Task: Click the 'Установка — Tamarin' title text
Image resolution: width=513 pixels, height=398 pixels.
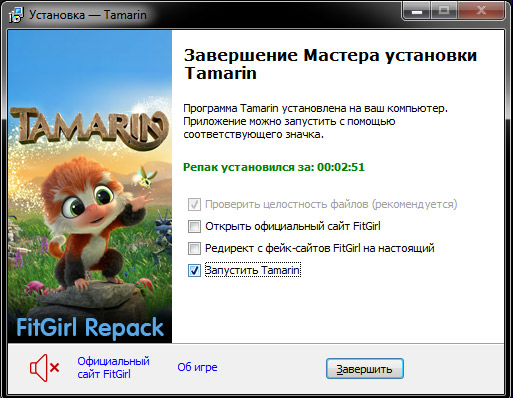Action: [88, 15]
